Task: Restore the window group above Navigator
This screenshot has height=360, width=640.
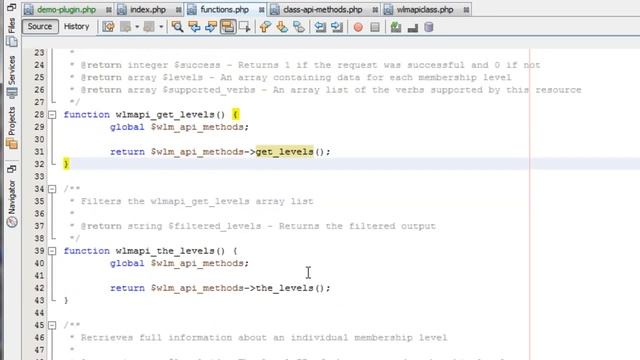Action: pyautogui.click(x=11, y=169)
